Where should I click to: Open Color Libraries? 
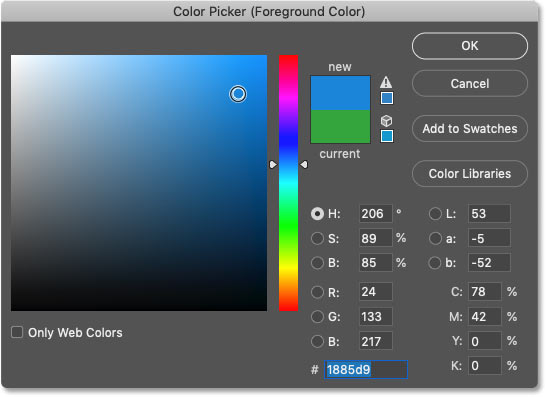tap(470, 174)
